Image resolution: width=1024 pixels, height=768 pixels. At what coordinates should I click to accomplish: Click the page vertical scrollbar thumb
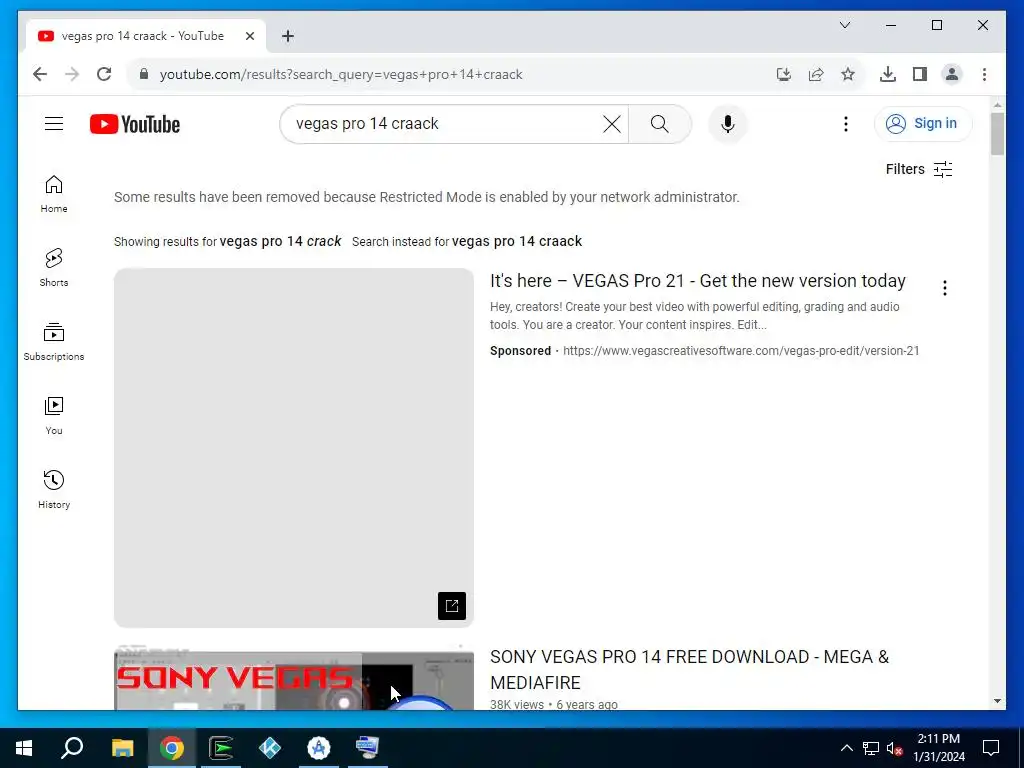coord(997,133)
